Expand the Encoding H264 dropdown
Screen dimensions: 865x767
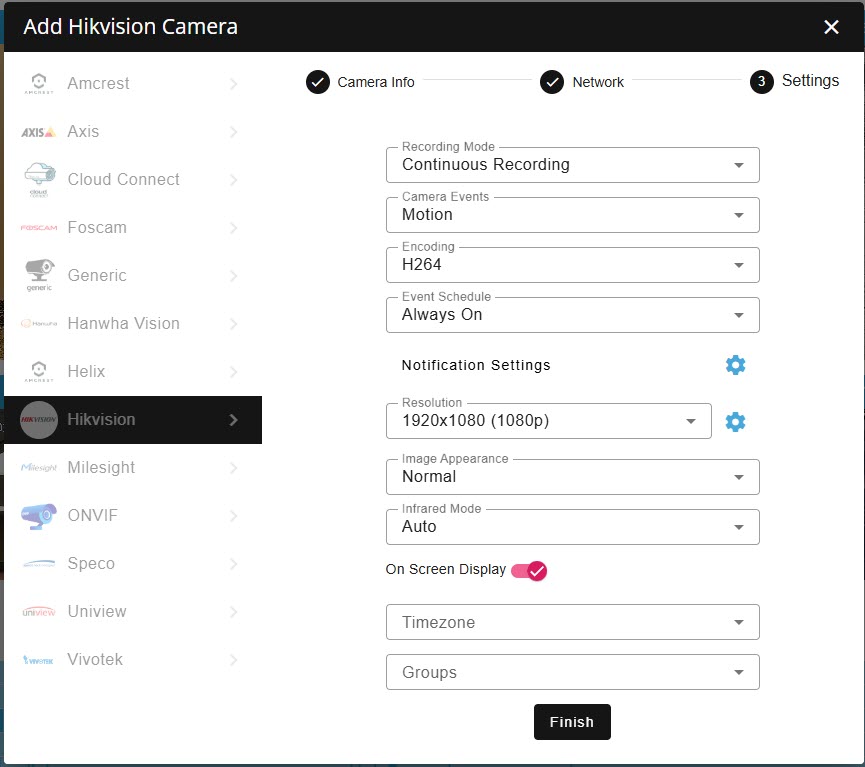coord(572,265)
